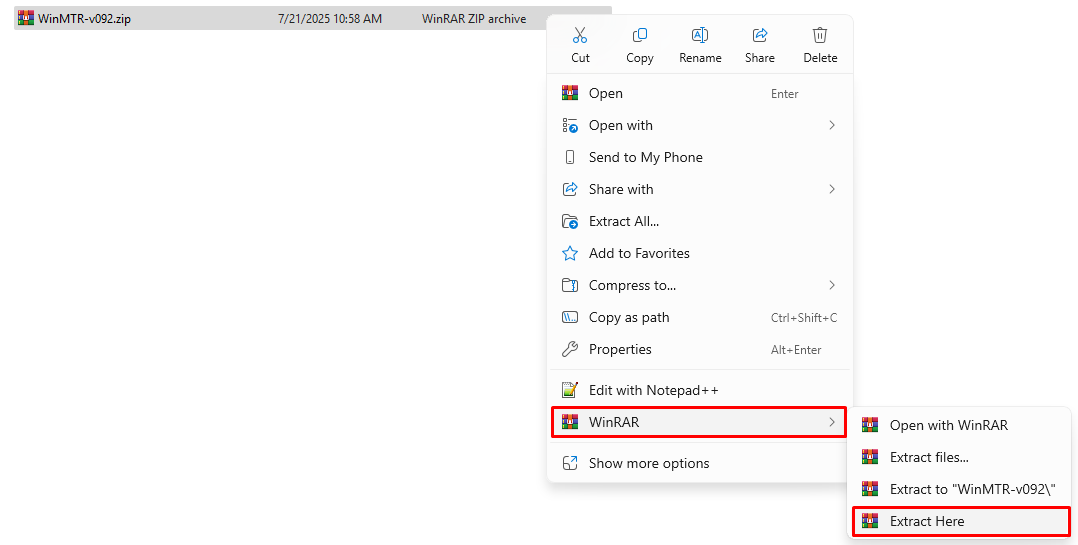This screenshot has width=1078, height=545.
Task: Expand the Open with submenu arrow
Action: pos(832,125)
